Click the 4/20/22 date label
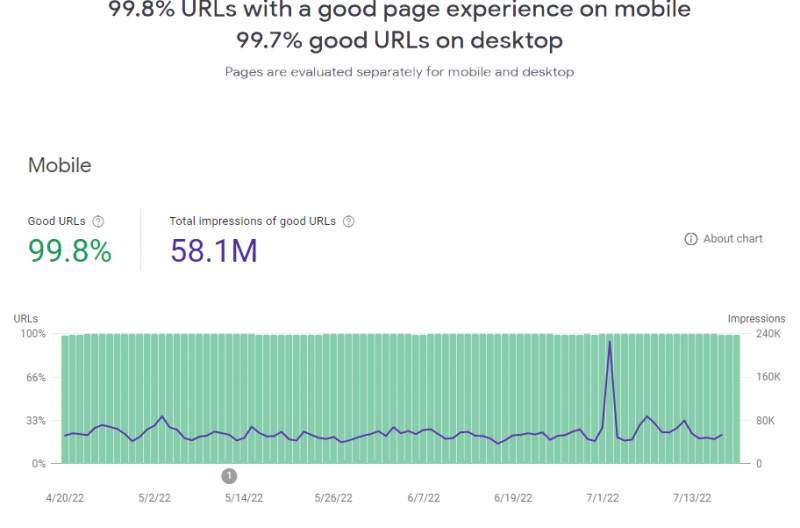This screenshot has width=800, height=528. (66, 497)
